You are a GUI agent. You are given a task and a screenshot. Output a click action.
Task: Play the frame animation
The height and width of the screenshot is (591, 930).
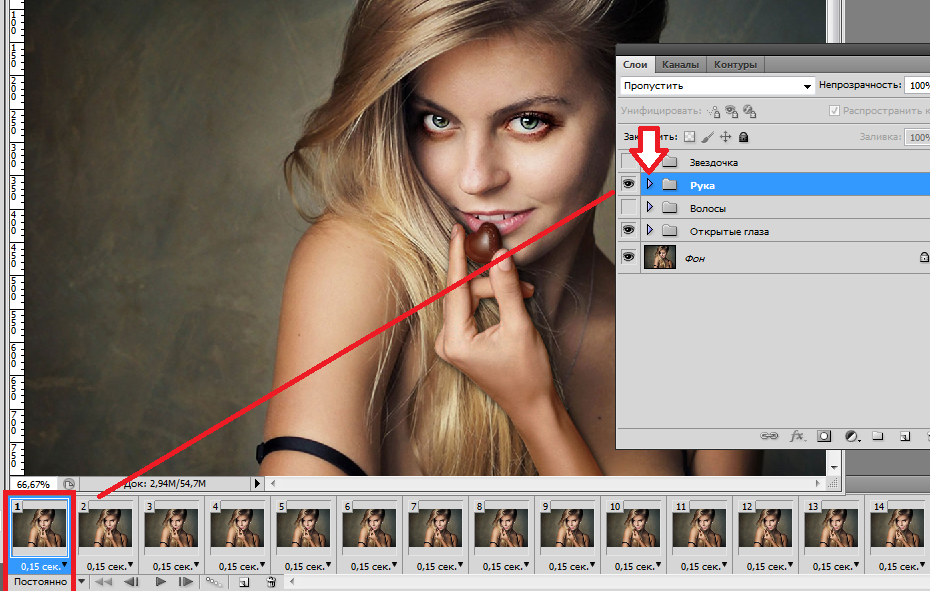[x=160, y=582]
